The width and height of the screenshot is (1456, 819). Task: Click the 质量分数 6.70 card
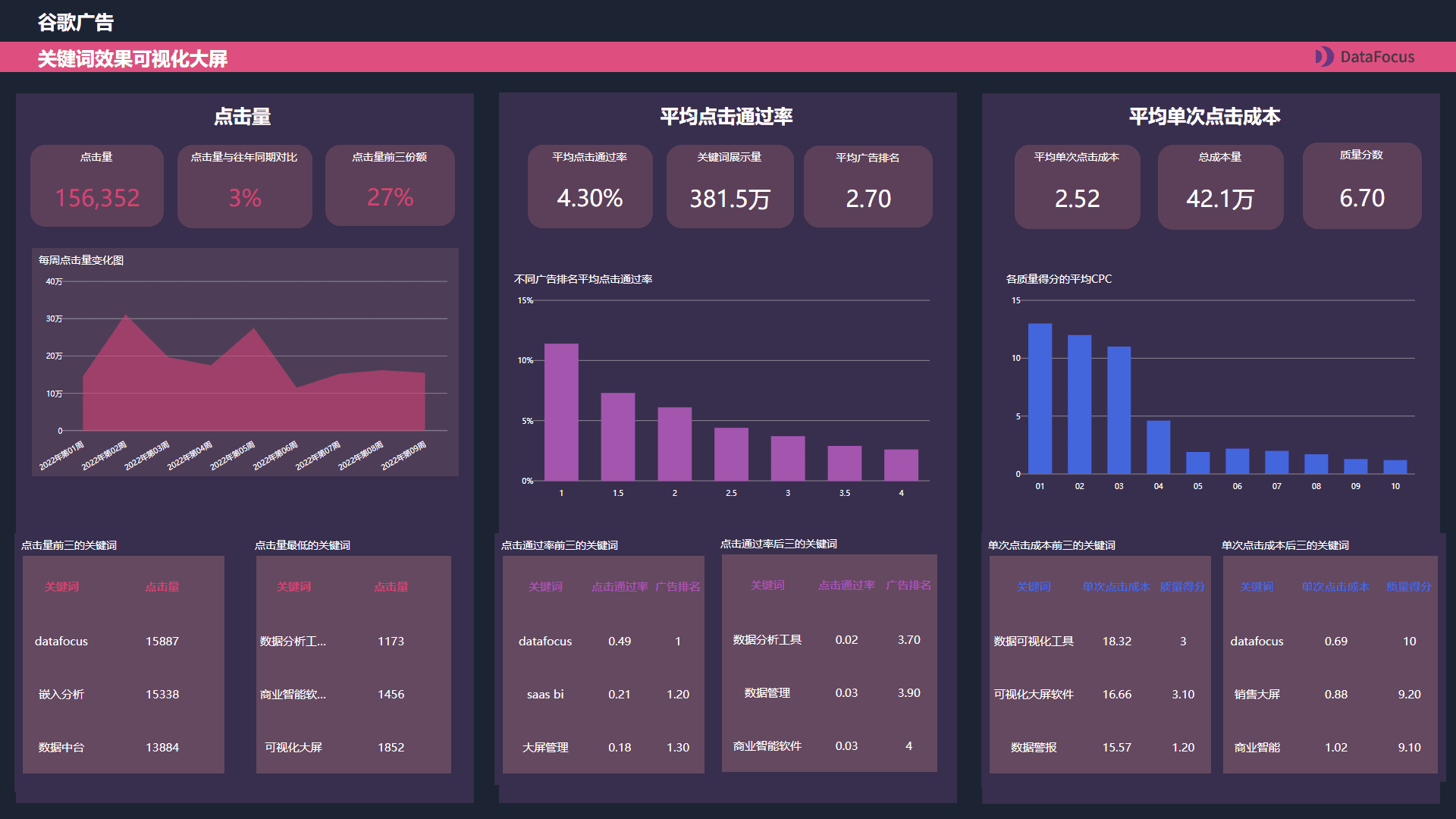pyautogui.click(x=1362, y=186)
